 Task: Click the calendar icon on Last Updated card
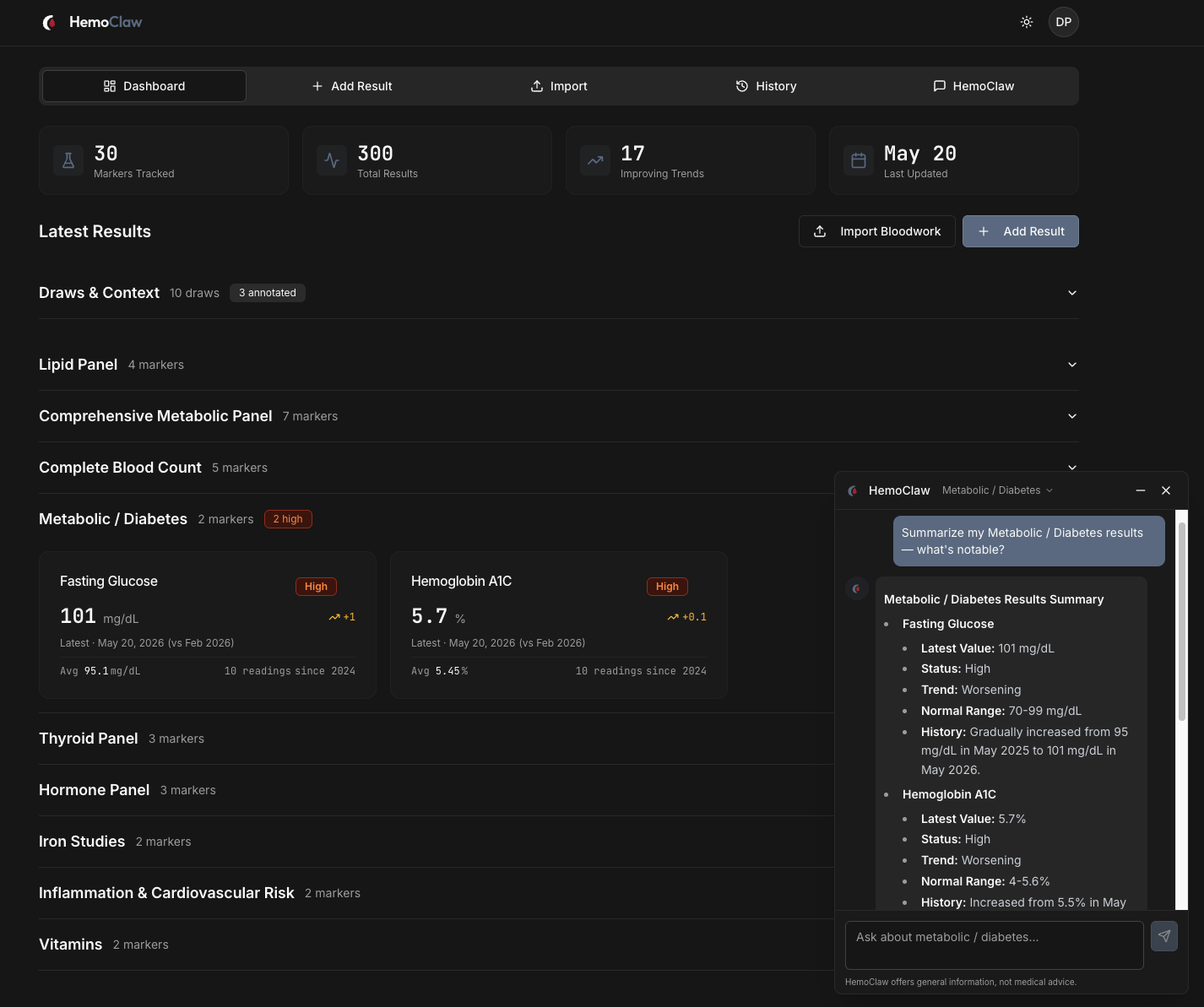pyautogui.click(x=859, y=160)
